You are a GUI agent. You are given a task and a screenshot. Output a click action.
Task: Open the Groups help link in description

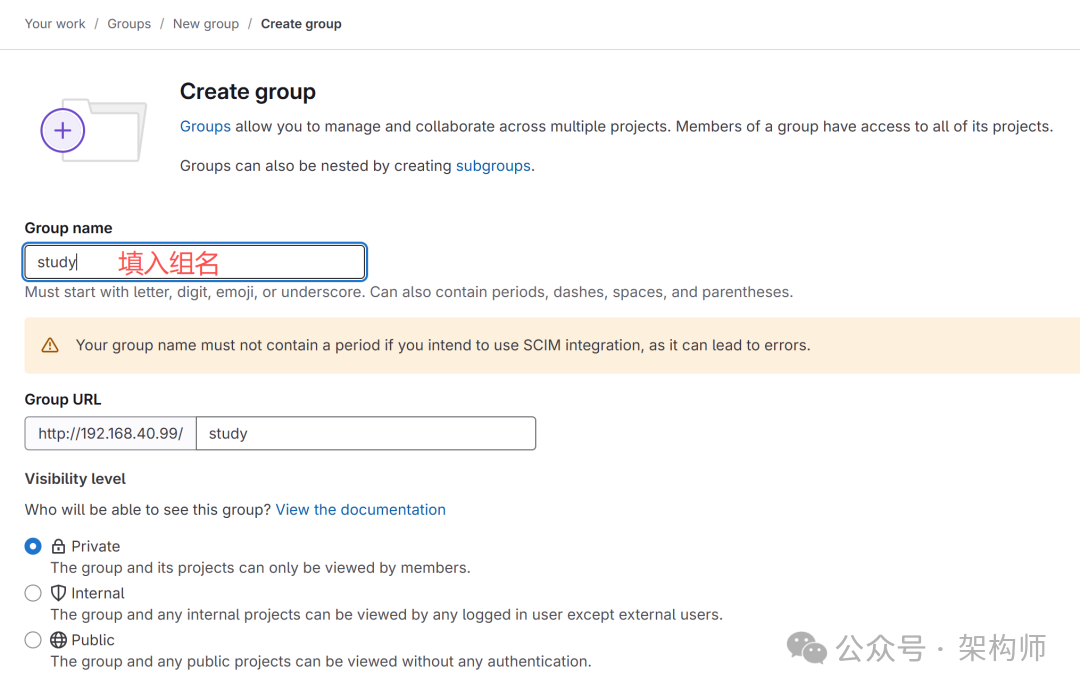point(205,127)
